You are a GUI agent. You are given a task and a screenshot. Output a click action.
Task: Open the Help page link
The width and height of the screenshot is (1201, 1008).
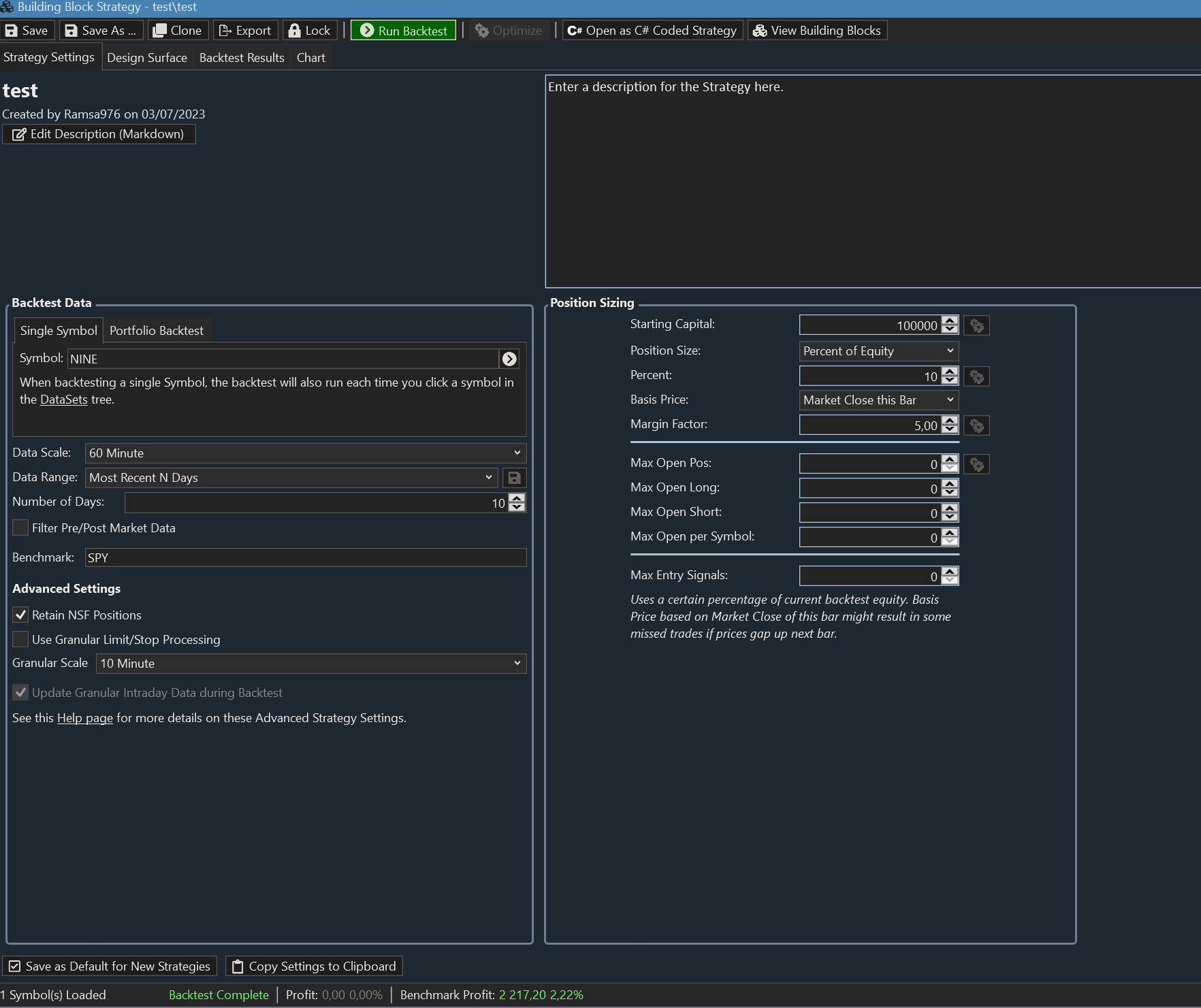point(84,718)
